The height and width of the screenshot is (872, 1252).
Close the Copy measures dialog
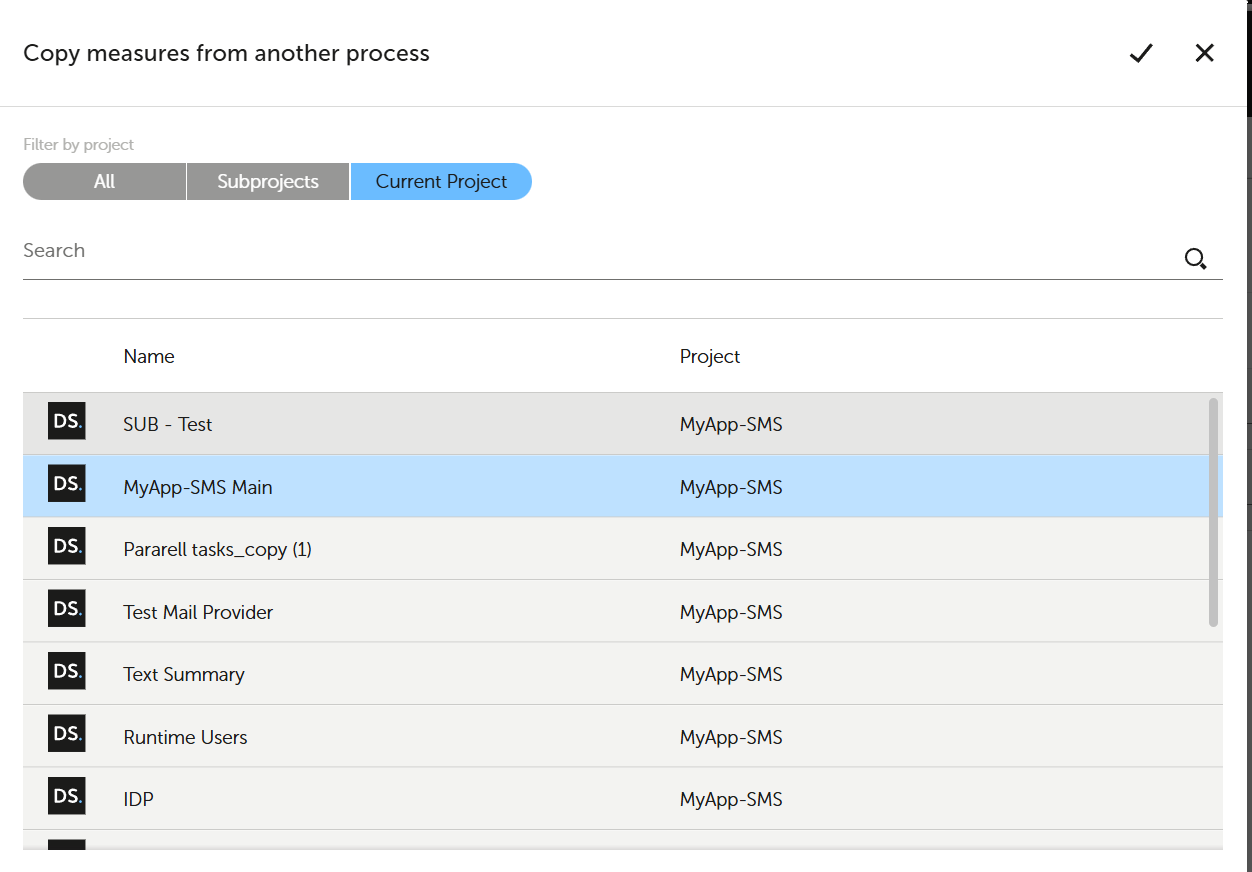[1204, 53]
